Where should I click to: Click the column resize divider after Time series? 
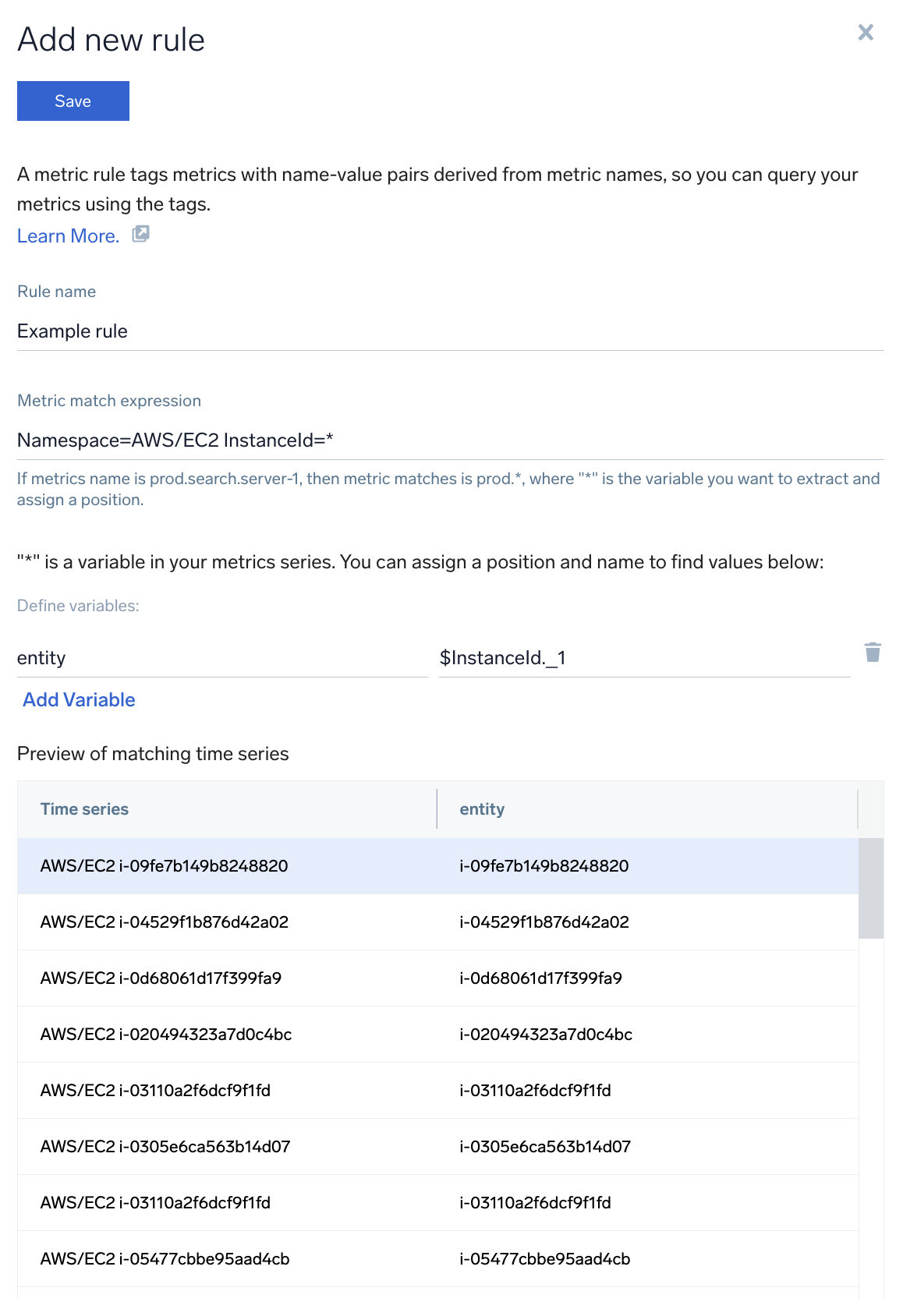tap(437, 809)
